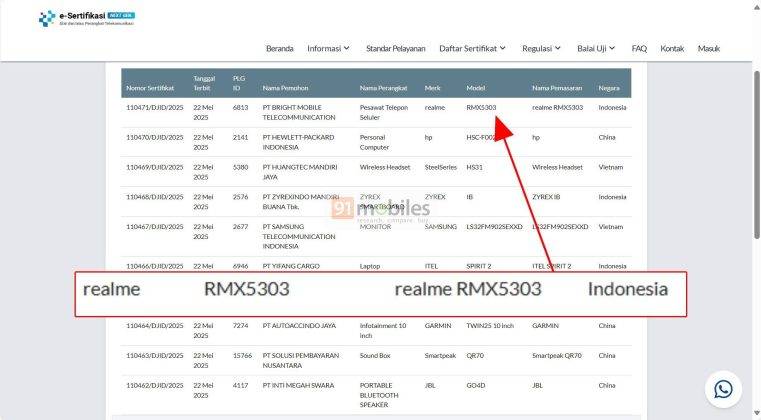Open the Kontak page

tap(672, 49)
